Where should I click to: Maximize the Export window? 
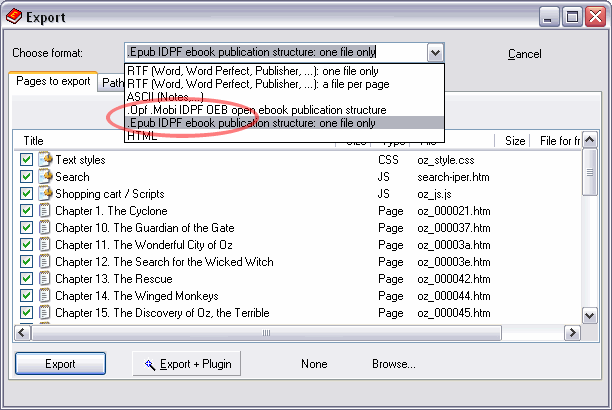pos(572,17)
